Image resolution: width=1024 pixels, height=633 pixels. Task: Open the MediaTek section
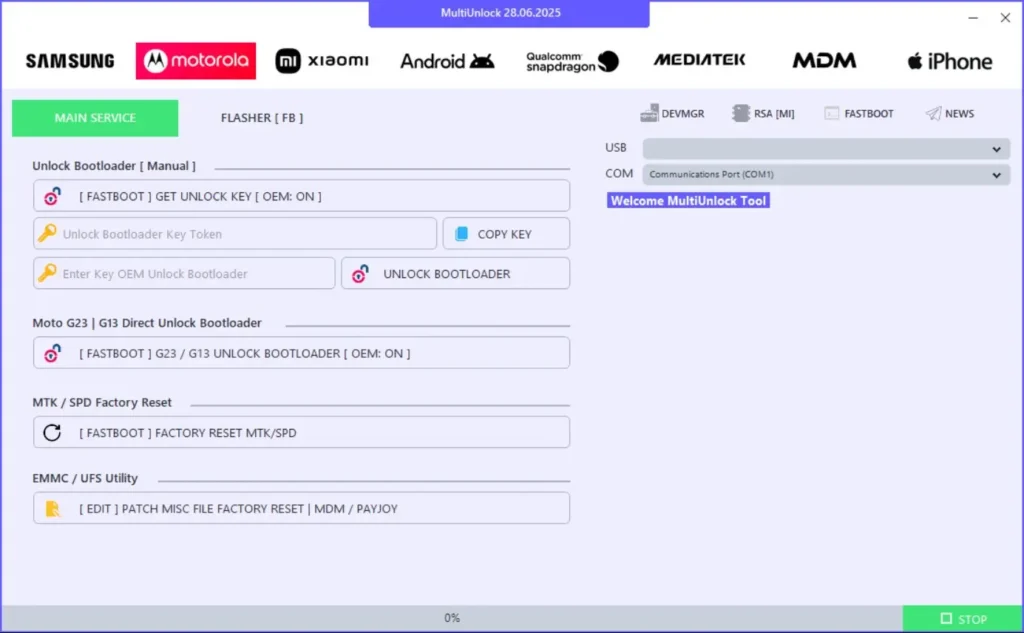(x=699, y=60)
